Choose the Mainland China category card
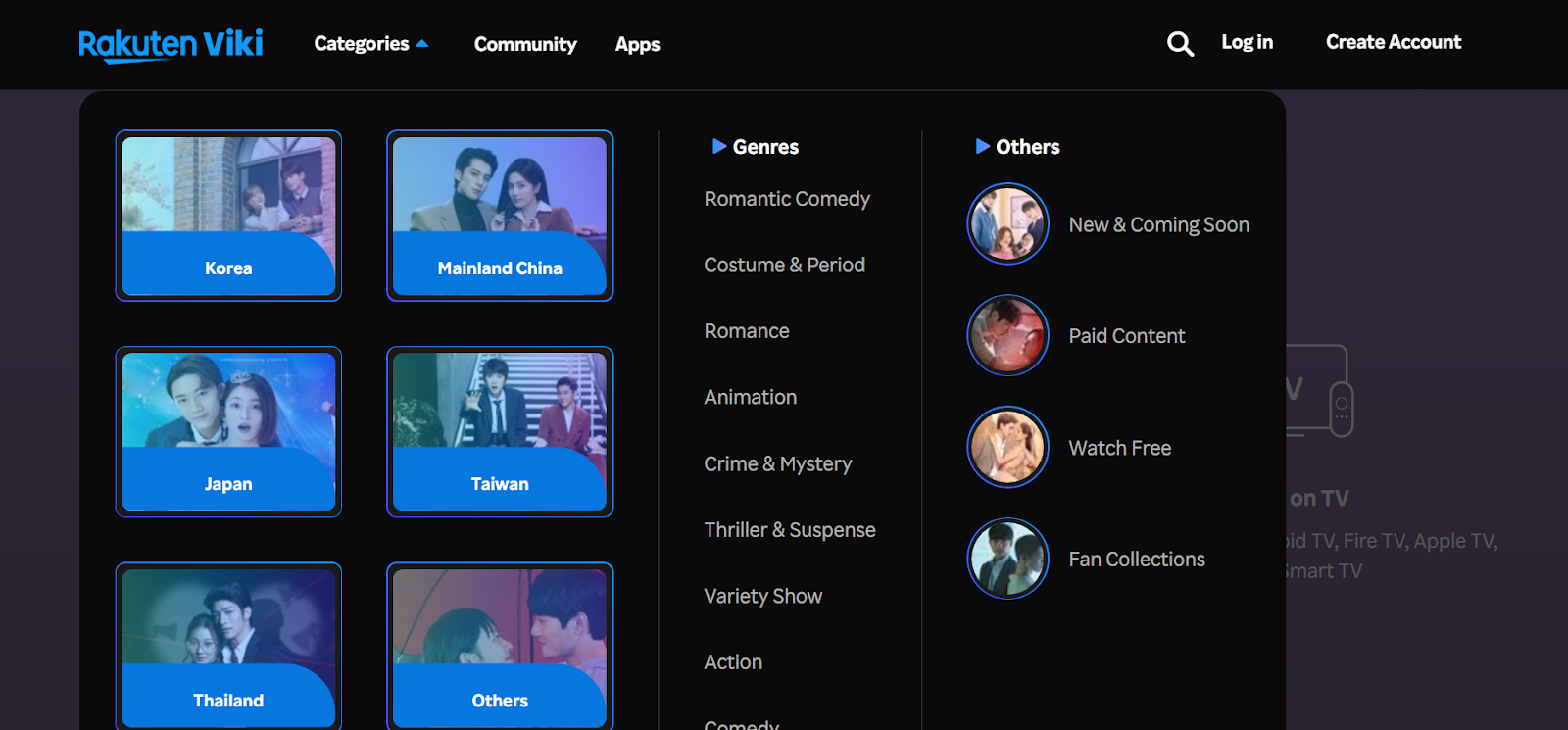1568x730 pixels. pos(500,216)
